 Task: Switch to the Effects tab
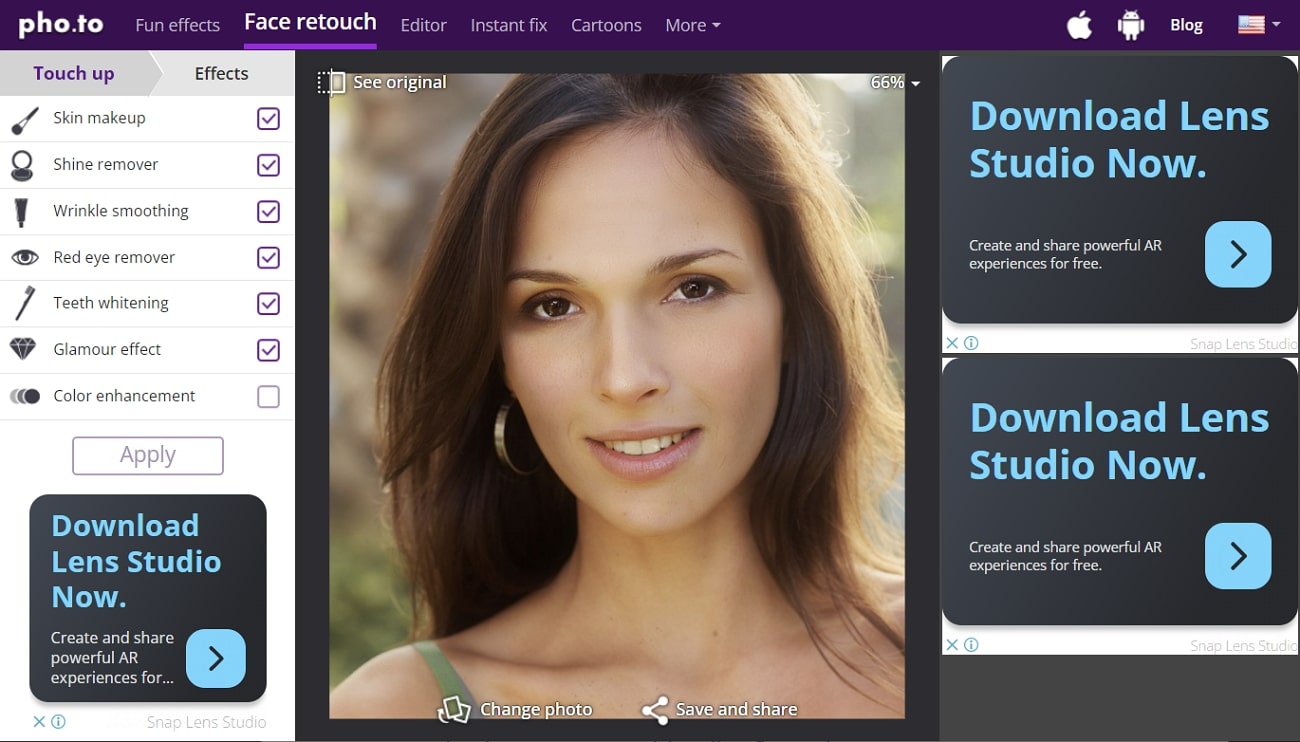(221, 73)
